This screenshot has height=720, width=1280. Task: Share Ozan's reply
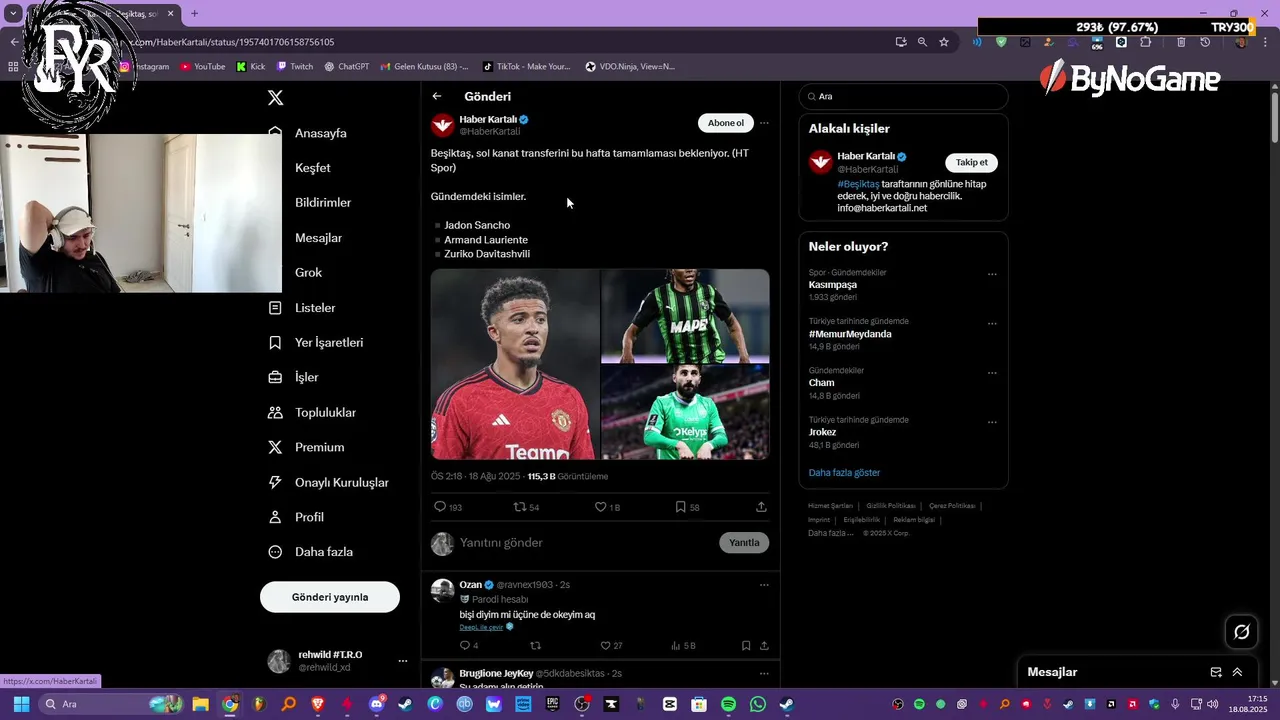pos(764,646)
